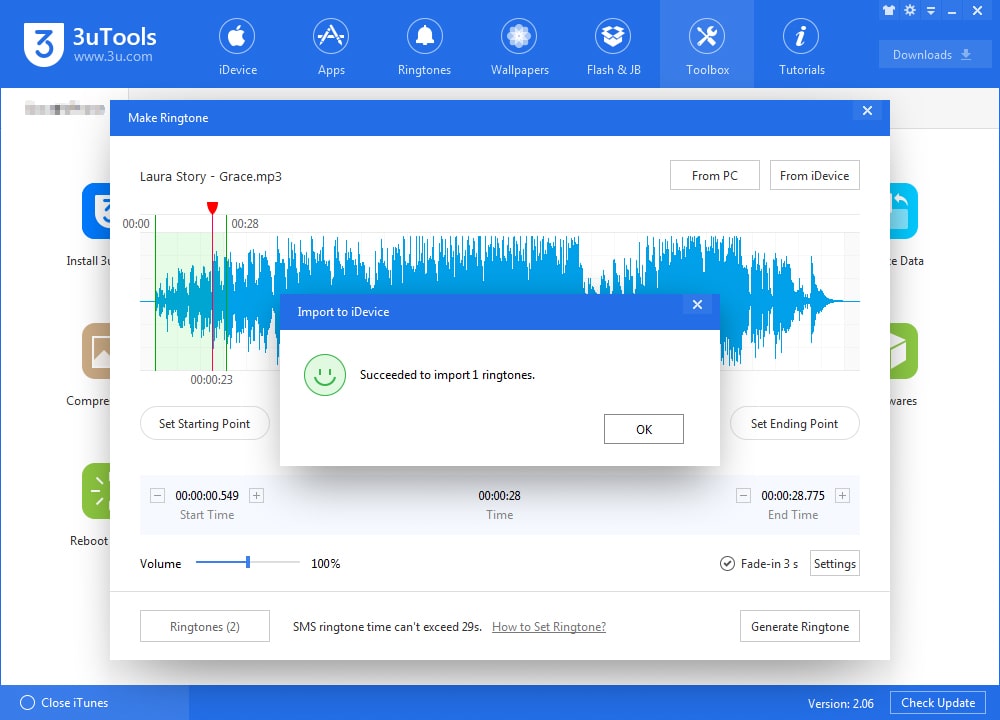The image size is (1000, 720).
Task: Open the Ringtones section
Action: click(424, 45)
